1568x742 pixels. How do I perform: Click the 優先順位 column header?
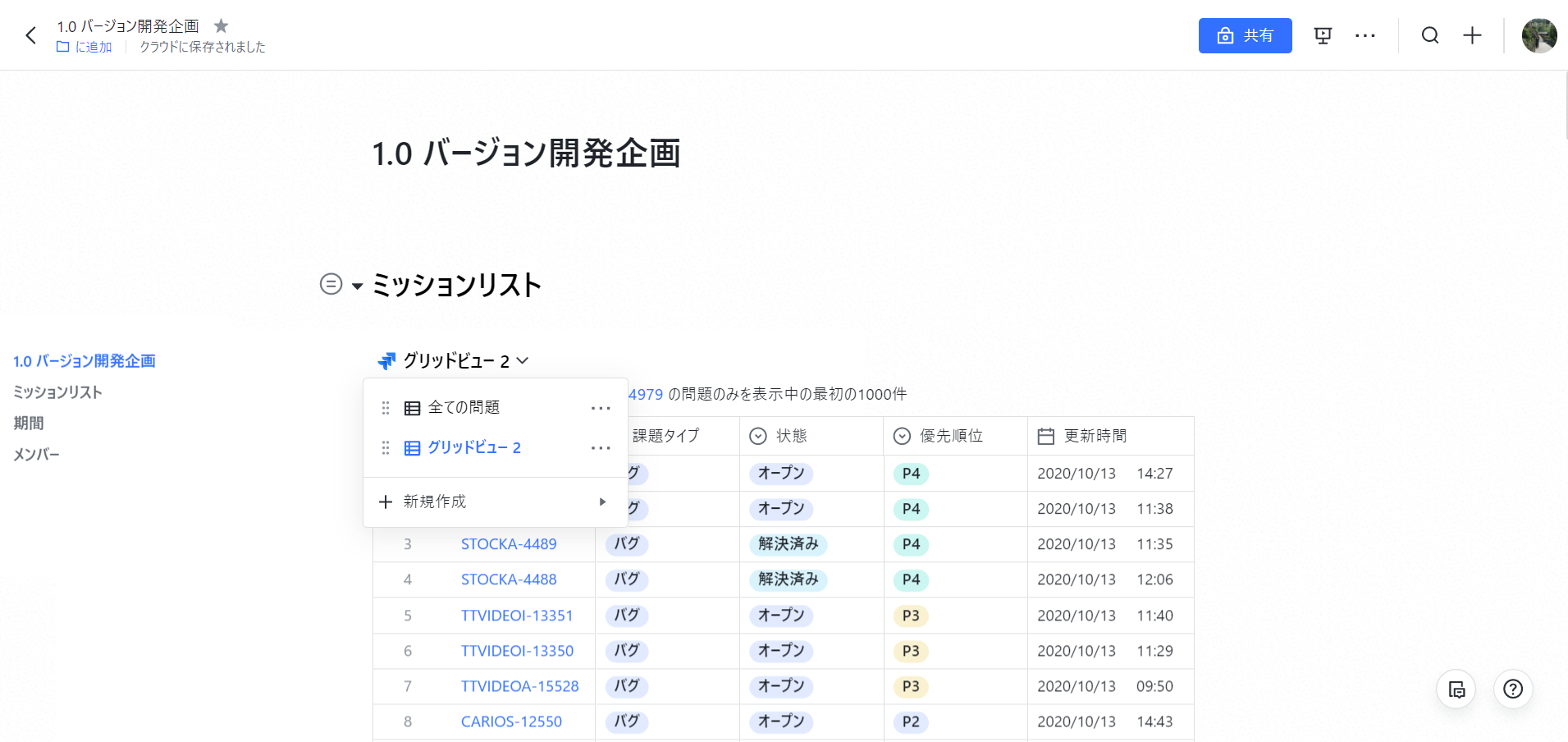pyautogui.click(x=951, y=436)
